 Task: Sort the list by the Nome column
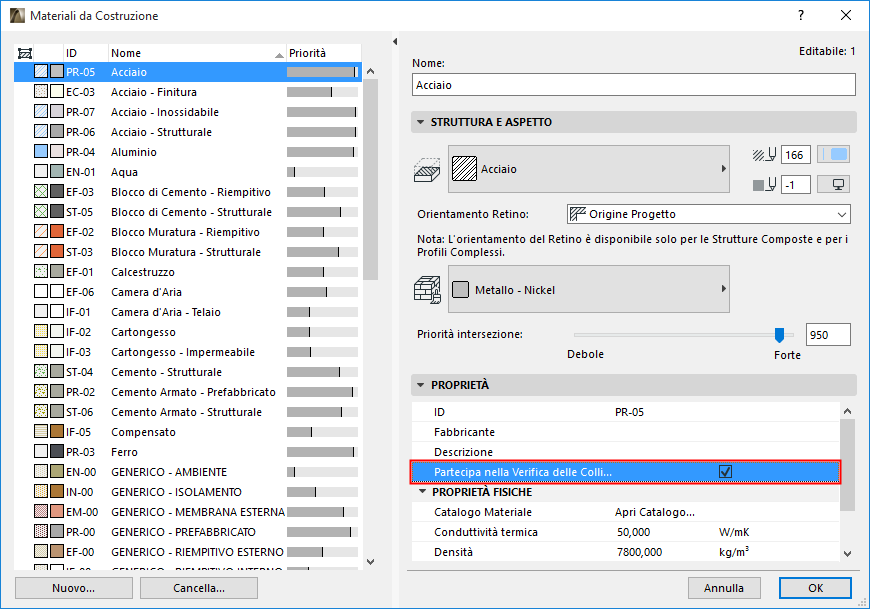(x=197, y=53)
